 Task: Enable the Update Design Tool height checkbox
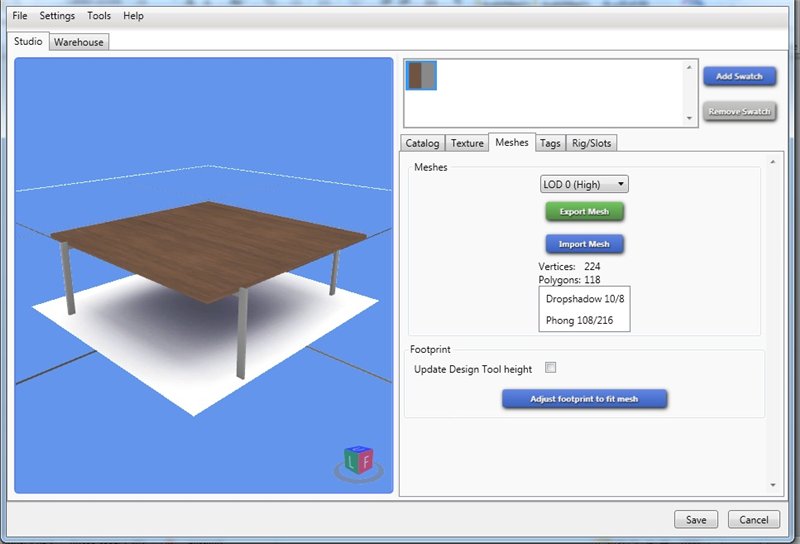[x=550, y=368]
